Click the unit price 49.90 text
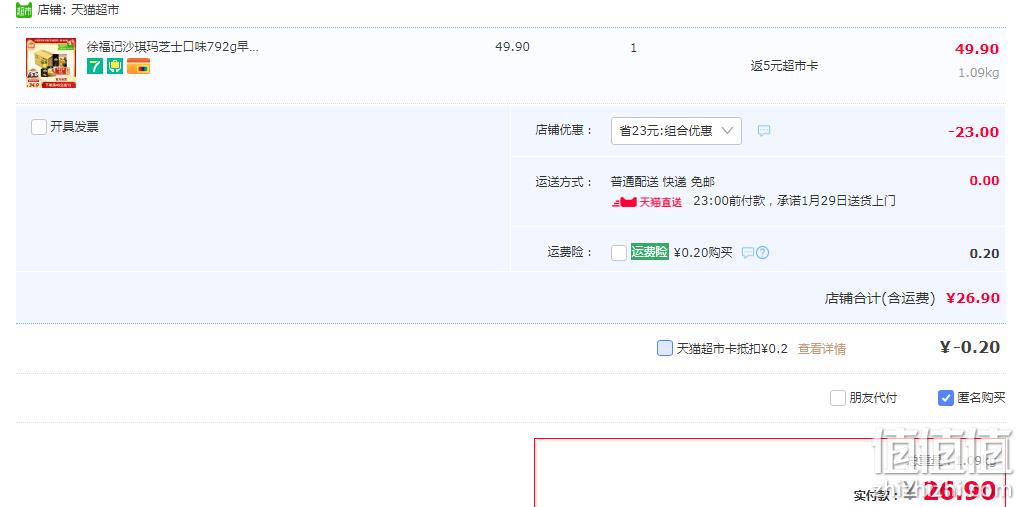Image resolution: width=1022 pixels, height=507 pixels. (x=512, y=47)
